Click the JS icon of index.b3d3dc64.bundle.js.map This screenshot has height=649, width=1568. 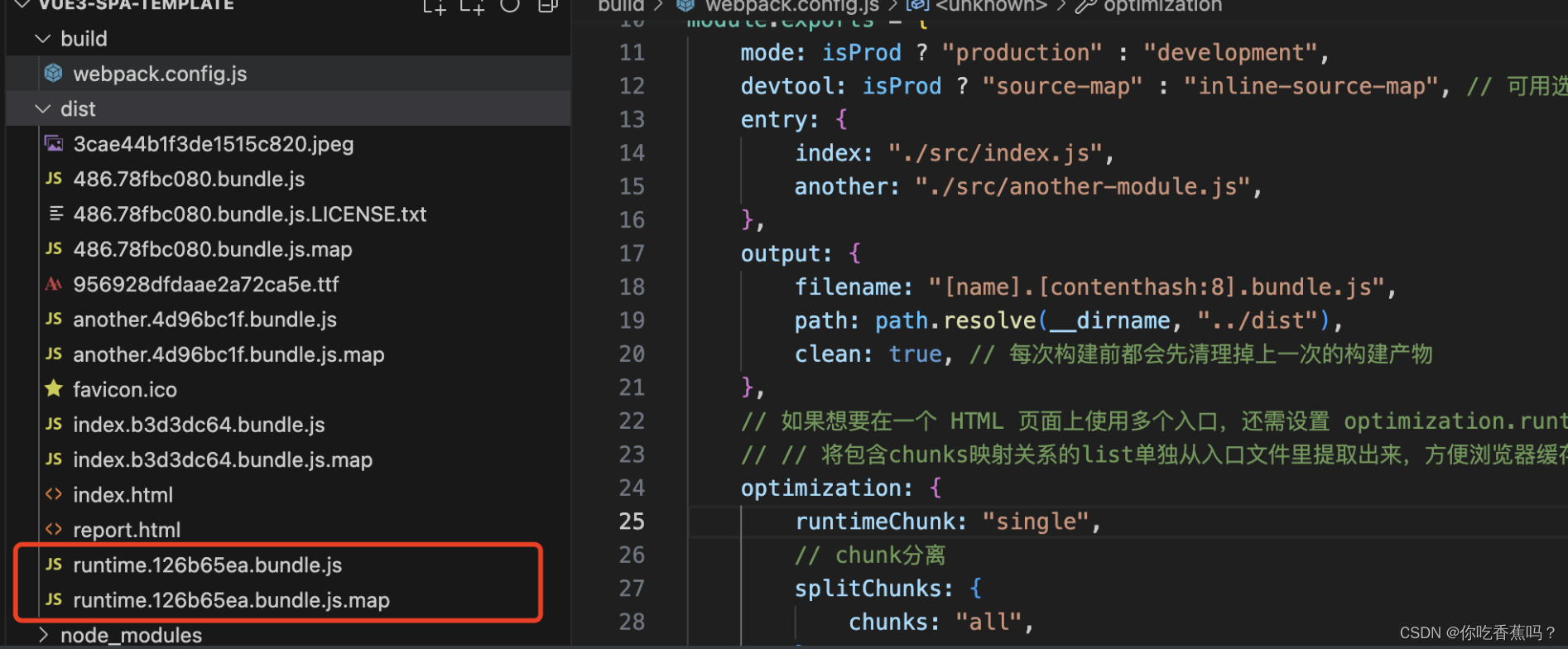coord(54,459)
